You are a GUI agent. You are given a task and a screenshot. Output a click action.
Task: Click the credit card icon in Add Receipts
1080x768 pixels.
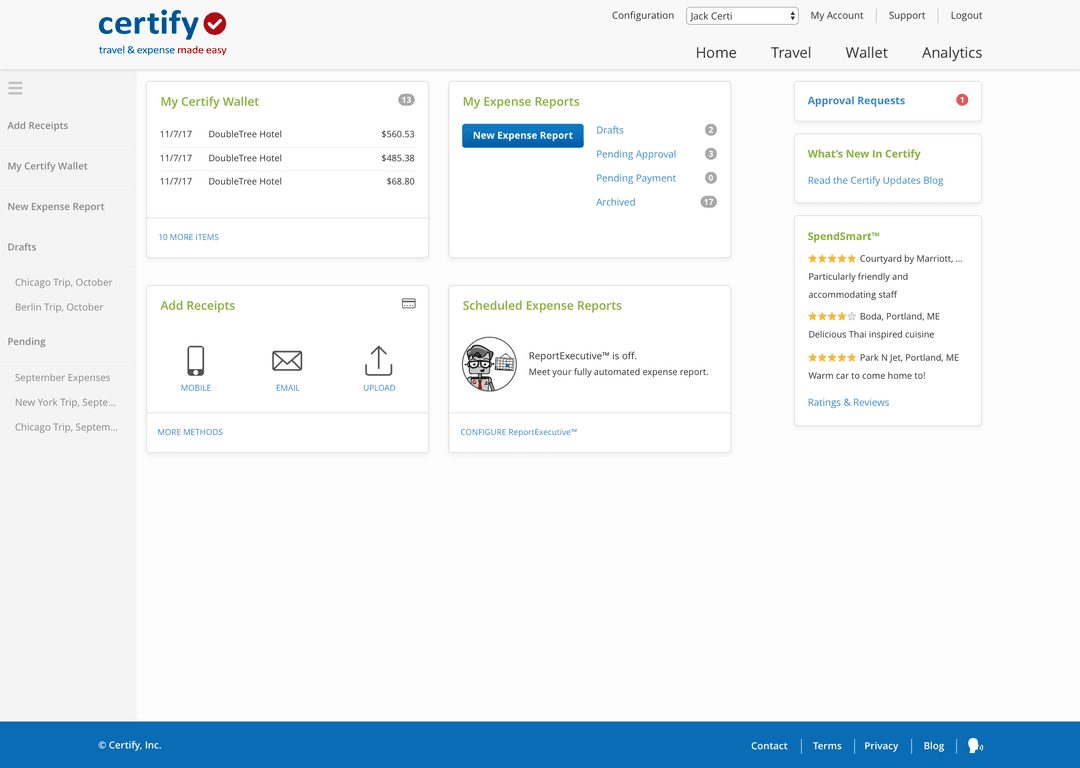coord(408,304)
